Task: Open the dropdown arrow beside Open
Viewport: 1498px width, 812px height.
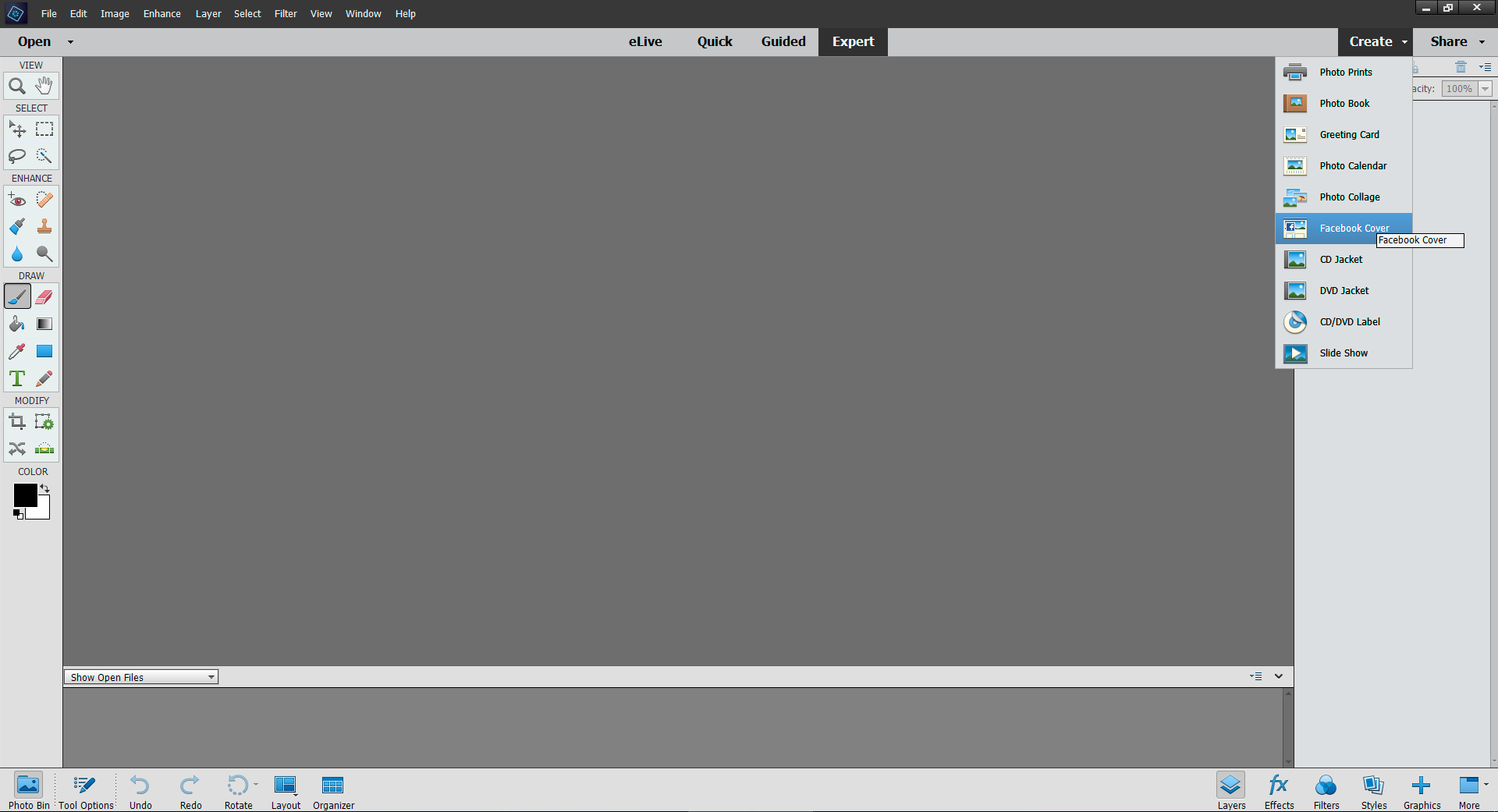Action: pos(69,41)
